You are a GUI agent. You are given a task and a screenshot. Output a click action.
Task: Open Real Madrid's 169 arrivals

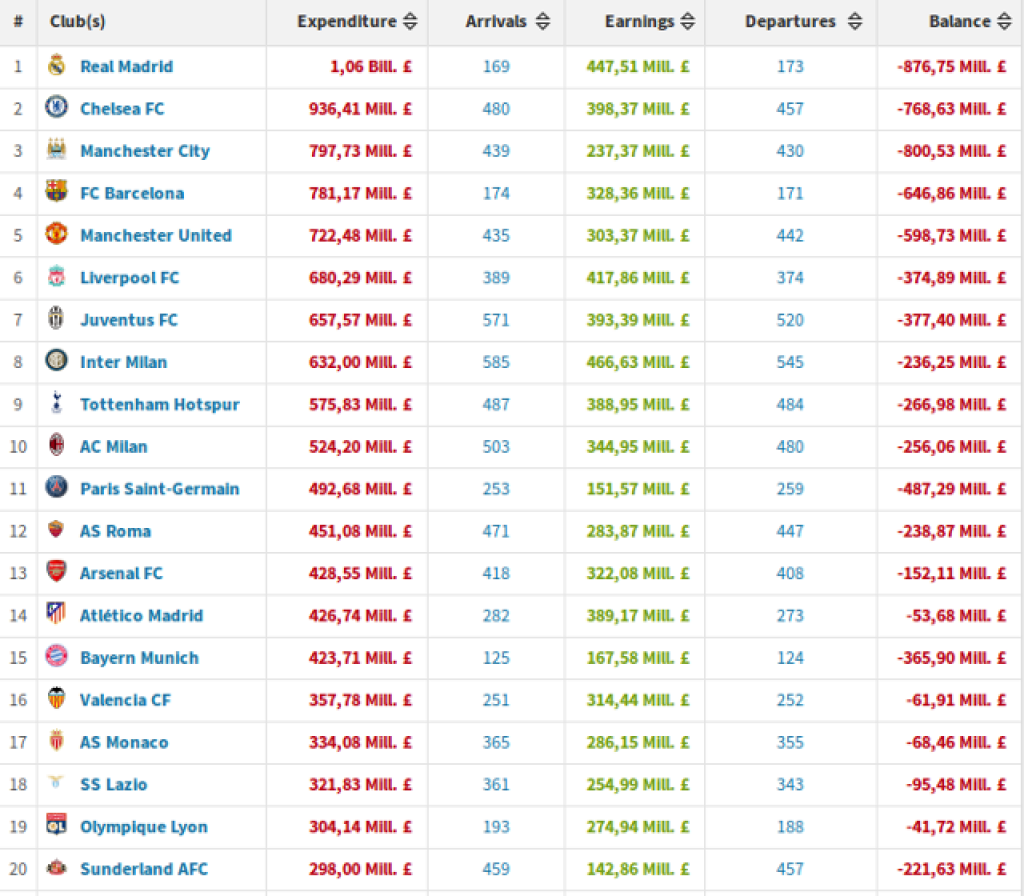496,67
